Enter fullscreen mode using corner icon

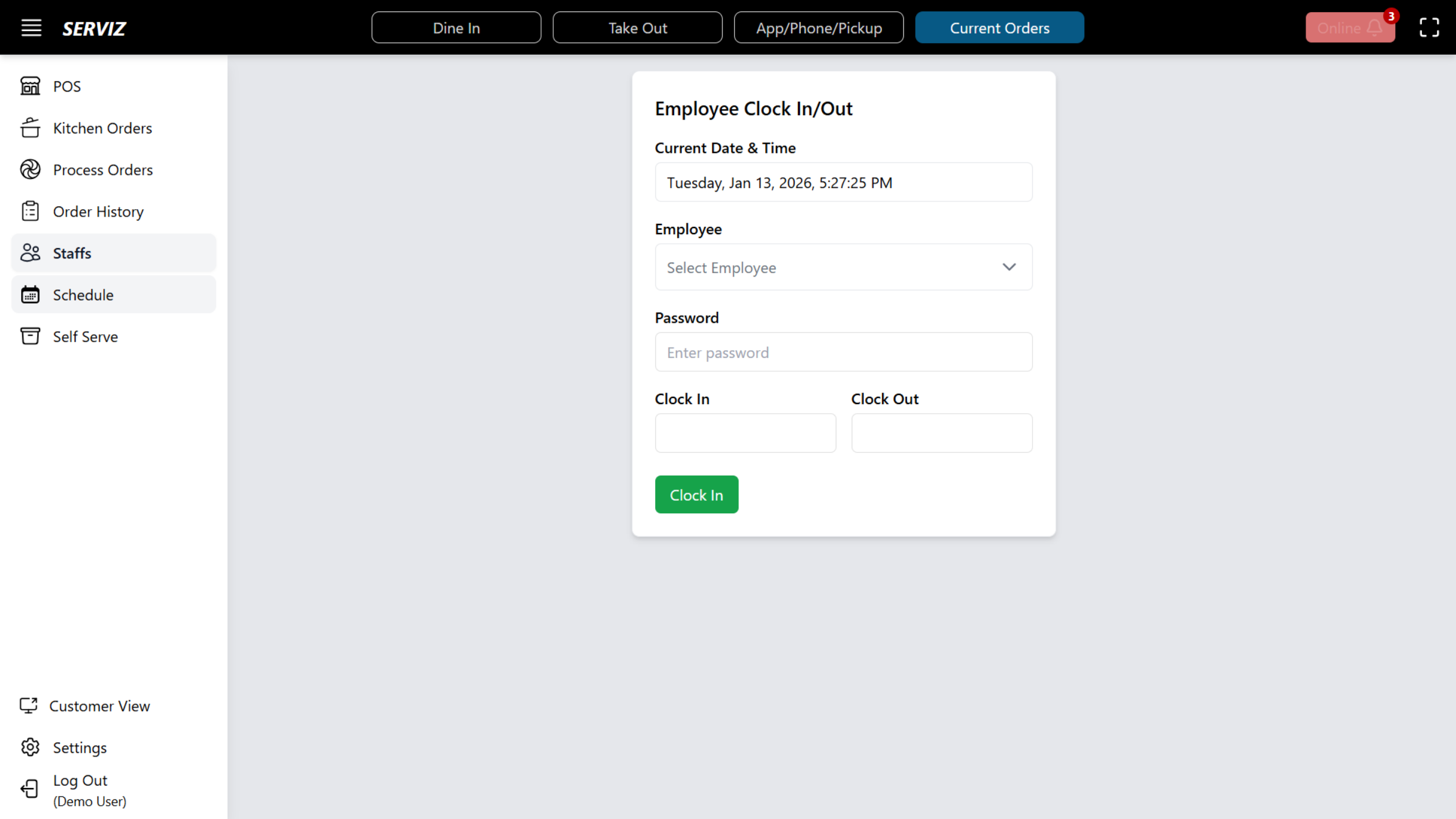click(x=1429, y=28)
